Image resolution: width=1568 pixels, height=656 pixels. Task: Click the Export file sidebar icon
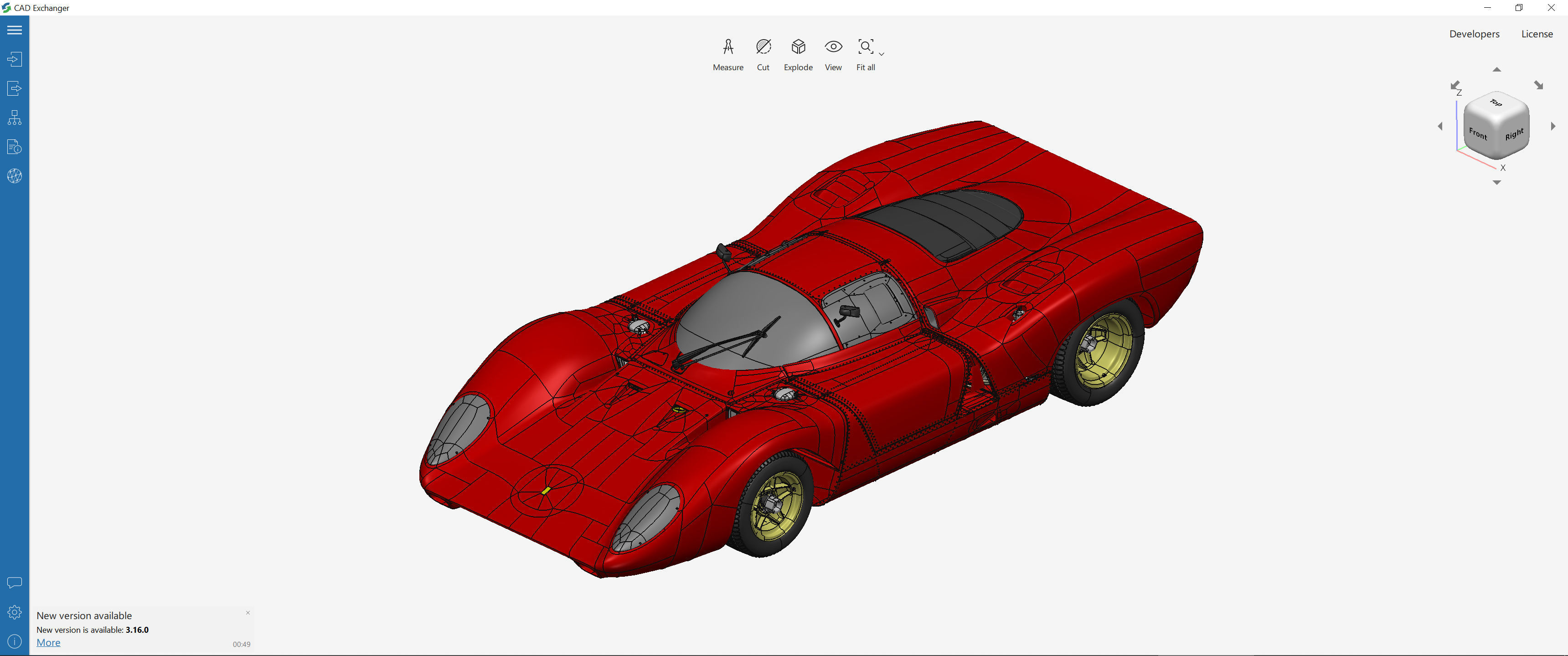[15, 88]
